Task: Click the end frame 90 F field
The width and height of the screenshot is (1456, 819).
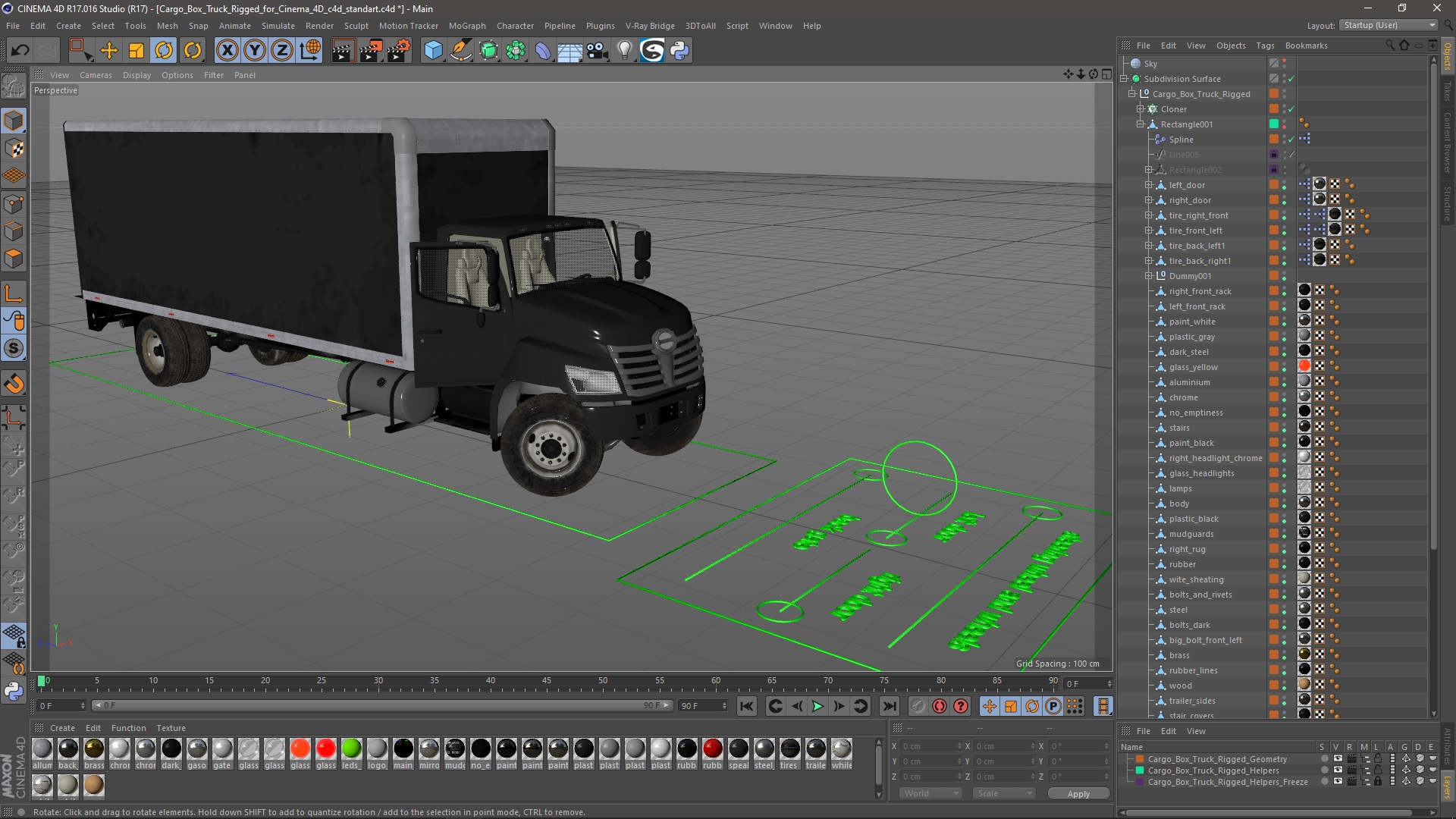Action: pos(703,706)
